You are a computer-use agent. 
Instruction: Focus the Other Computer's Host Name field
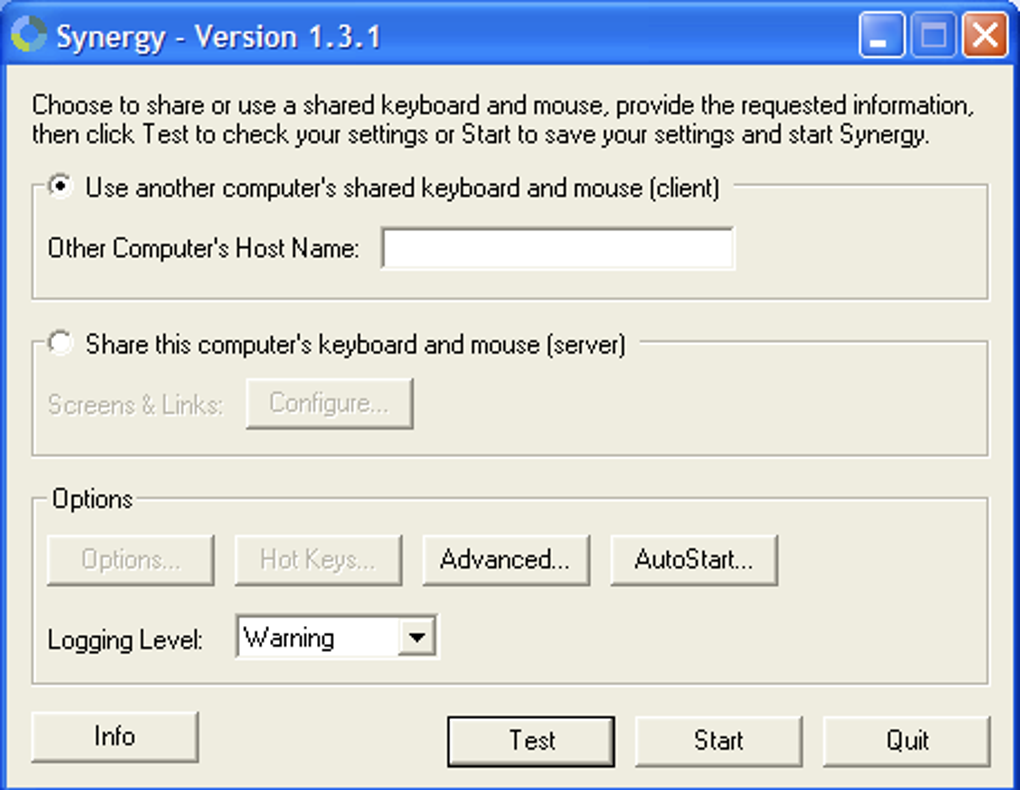557,247
